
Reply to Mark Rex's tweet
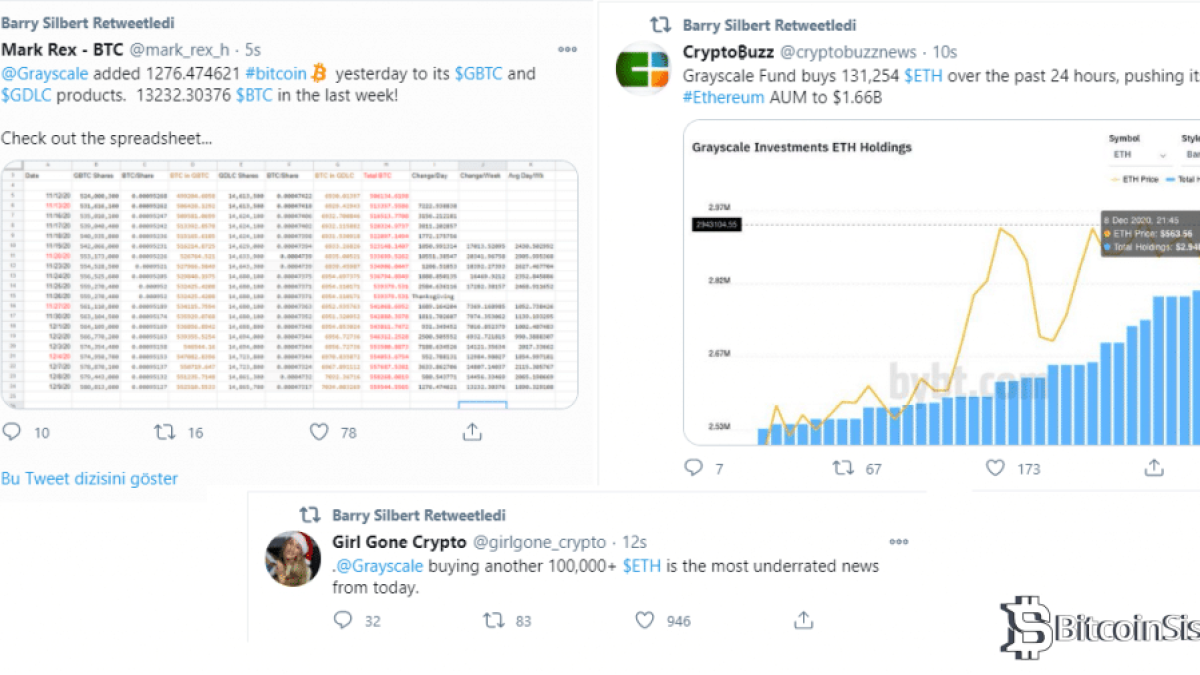(x=13, y=432)
